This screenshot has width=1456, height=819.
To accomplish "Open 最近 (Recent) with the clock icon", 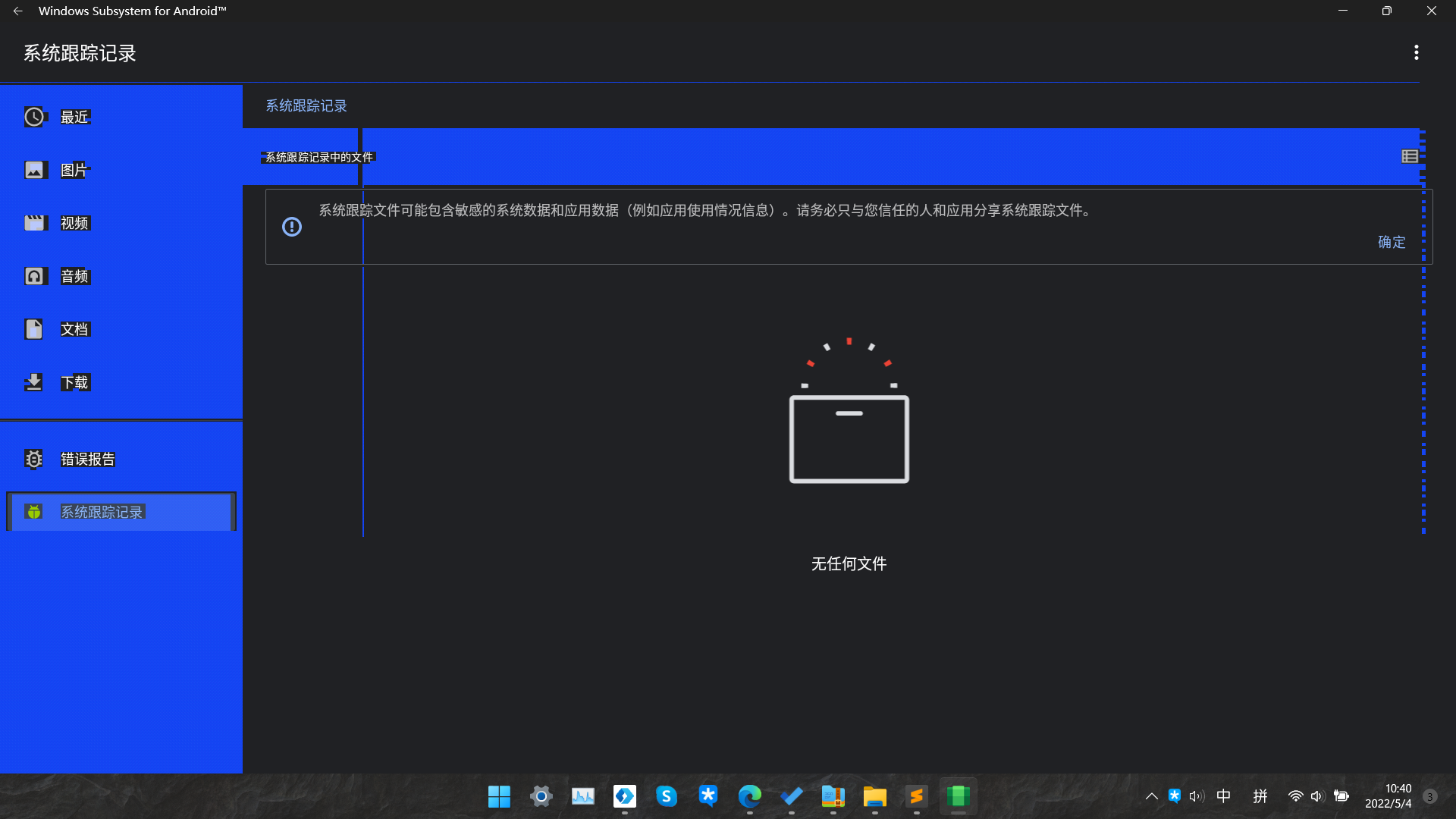I will click(x=35, y=116).
